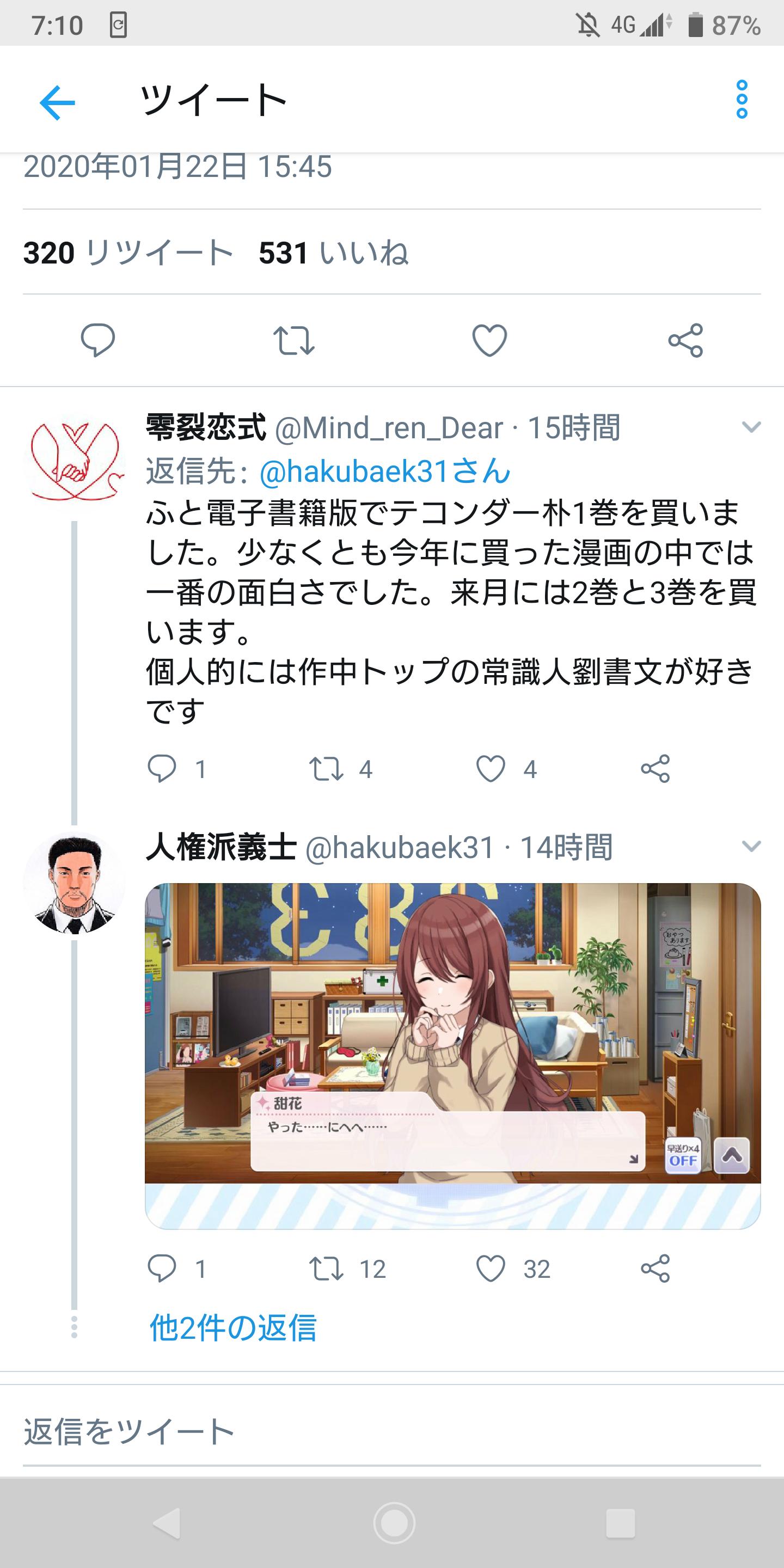The width and height of the screenshot is (784, 1568).
Task: Open the three-dot overflow menu
Action: pyautogui.click(x=742, y=99)
